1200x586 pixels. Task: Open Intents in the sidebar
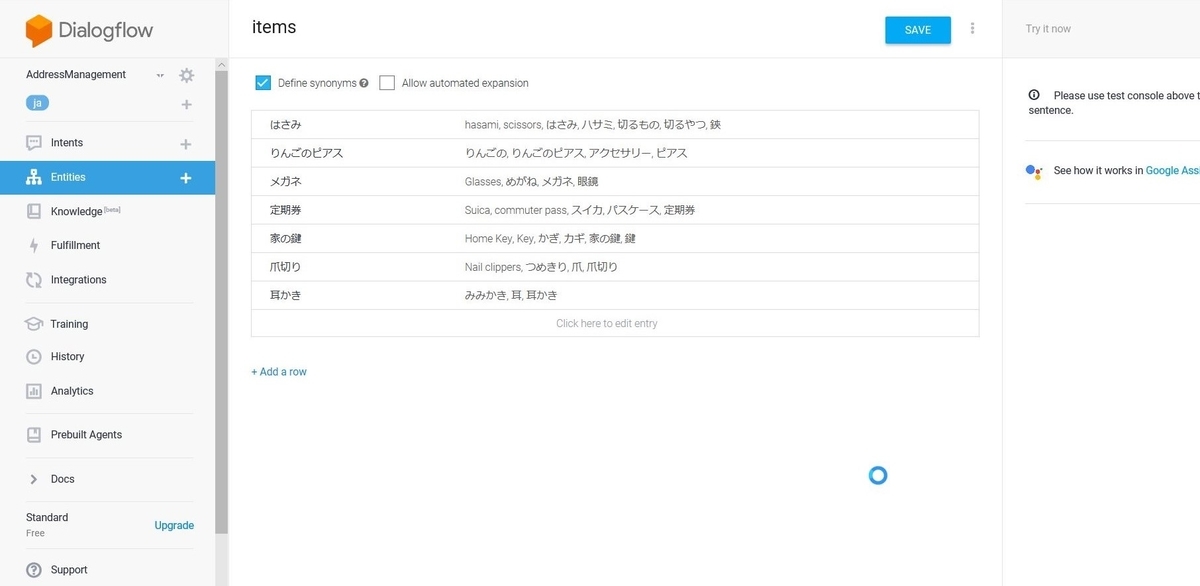(x=67, y=143)
